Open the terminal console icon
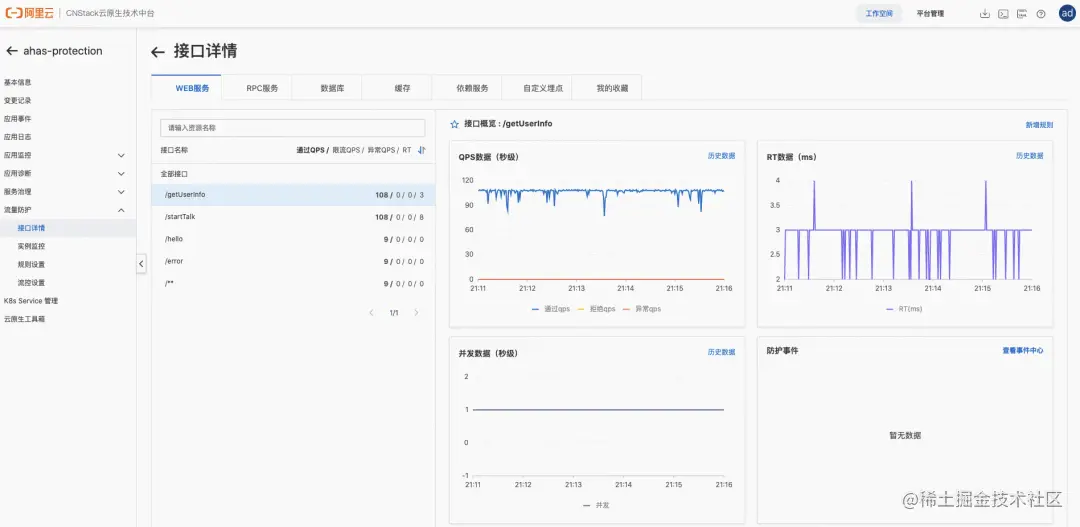 tap(1004, 14)
